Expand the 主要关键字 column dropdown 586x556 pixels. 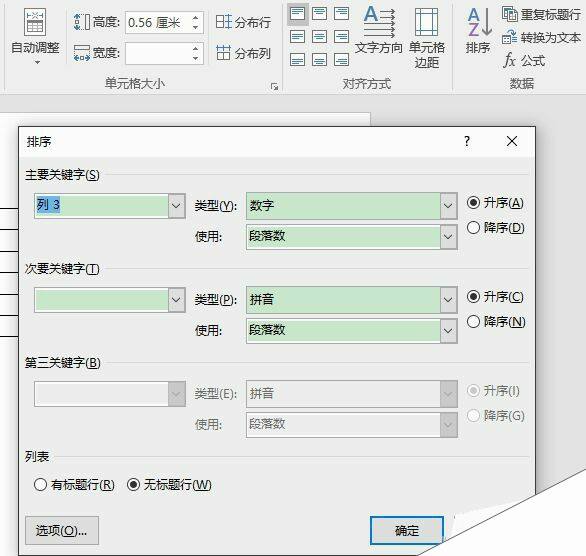[176, 206]
